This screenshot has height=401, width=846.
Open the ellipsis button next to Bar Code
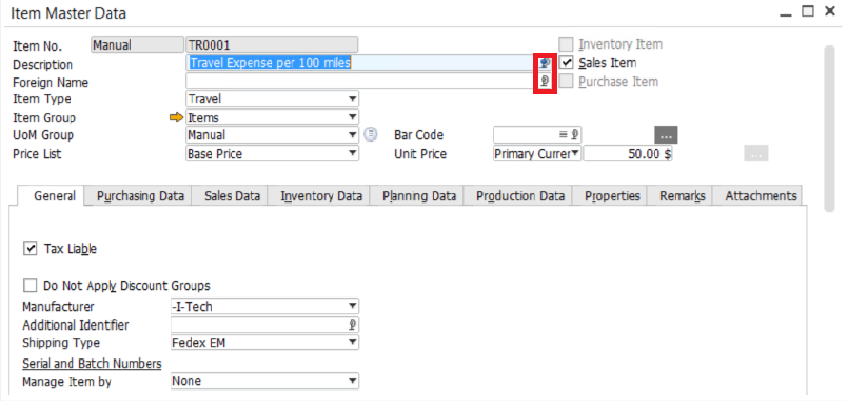tap(667, 135)
